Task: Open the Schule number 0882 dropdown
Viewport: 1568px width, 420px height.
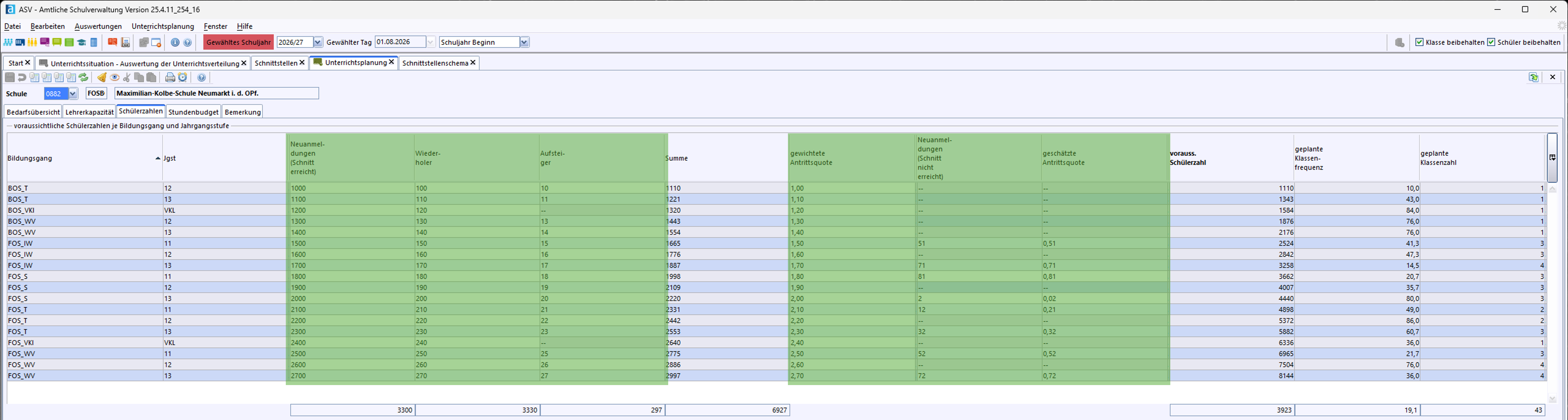Action: point(73,94)
